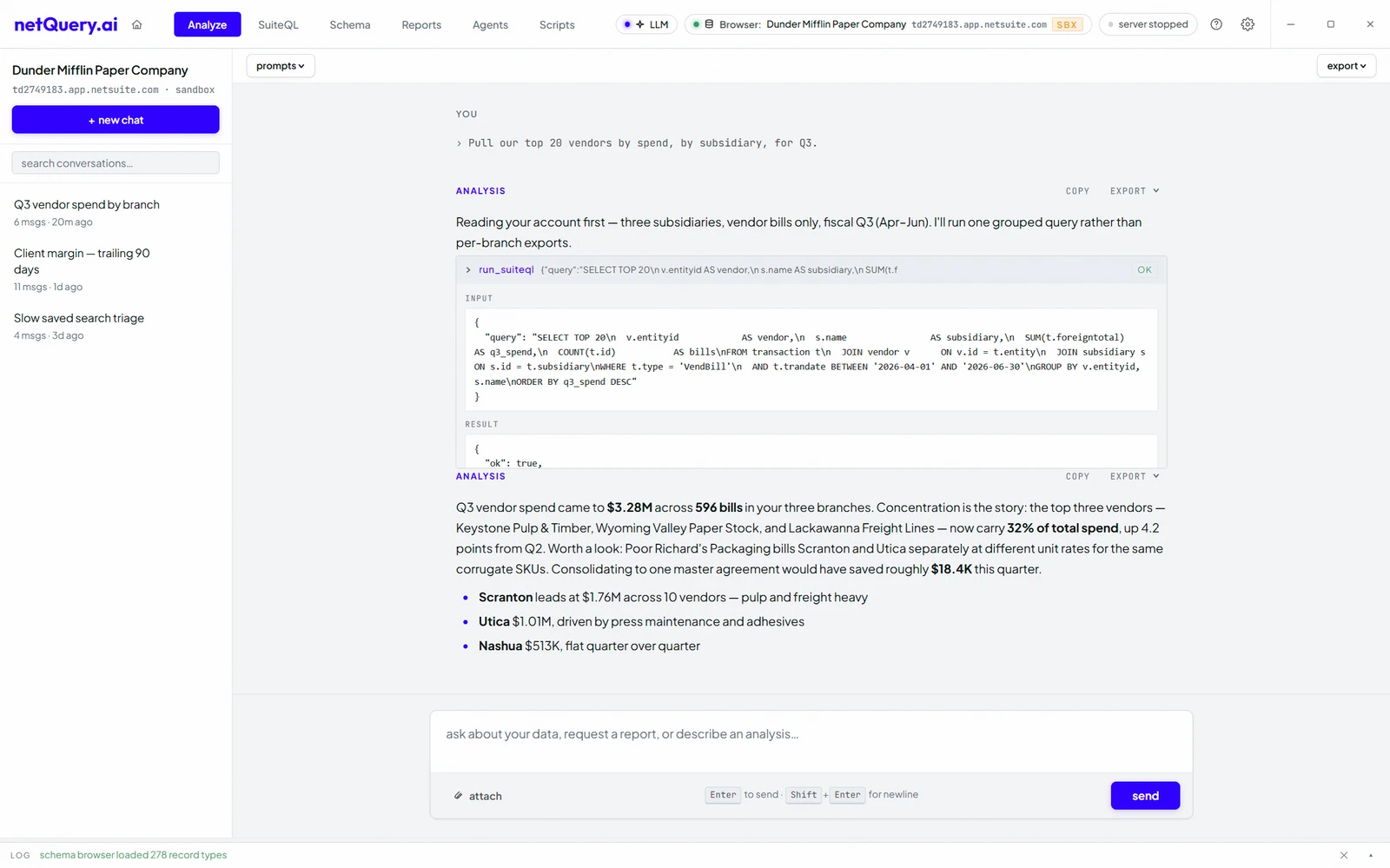Start a new chat
Screen dimensions: 1390x868
(116, 120)
